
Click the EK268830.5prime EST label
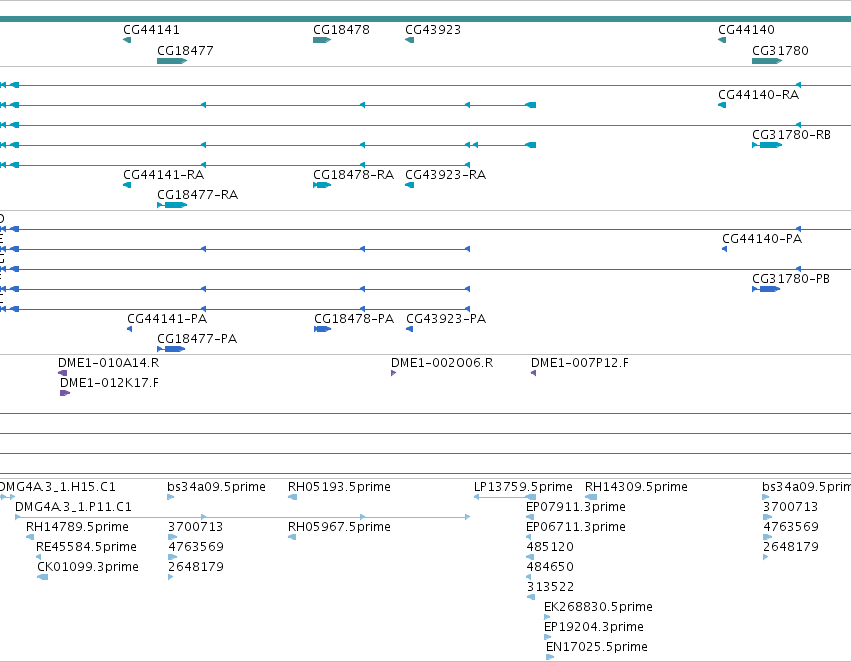pos(598,607)
